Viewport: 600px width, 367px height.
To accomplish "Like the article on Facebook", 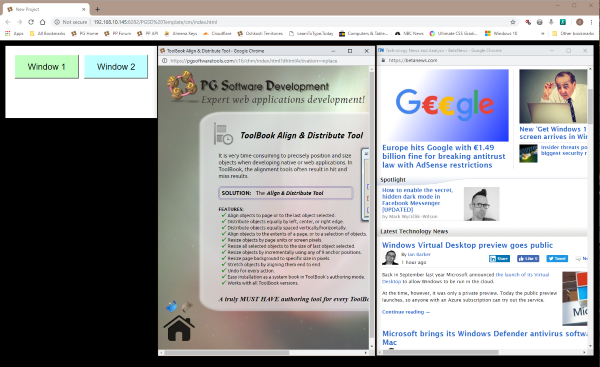I will point(528,259).
